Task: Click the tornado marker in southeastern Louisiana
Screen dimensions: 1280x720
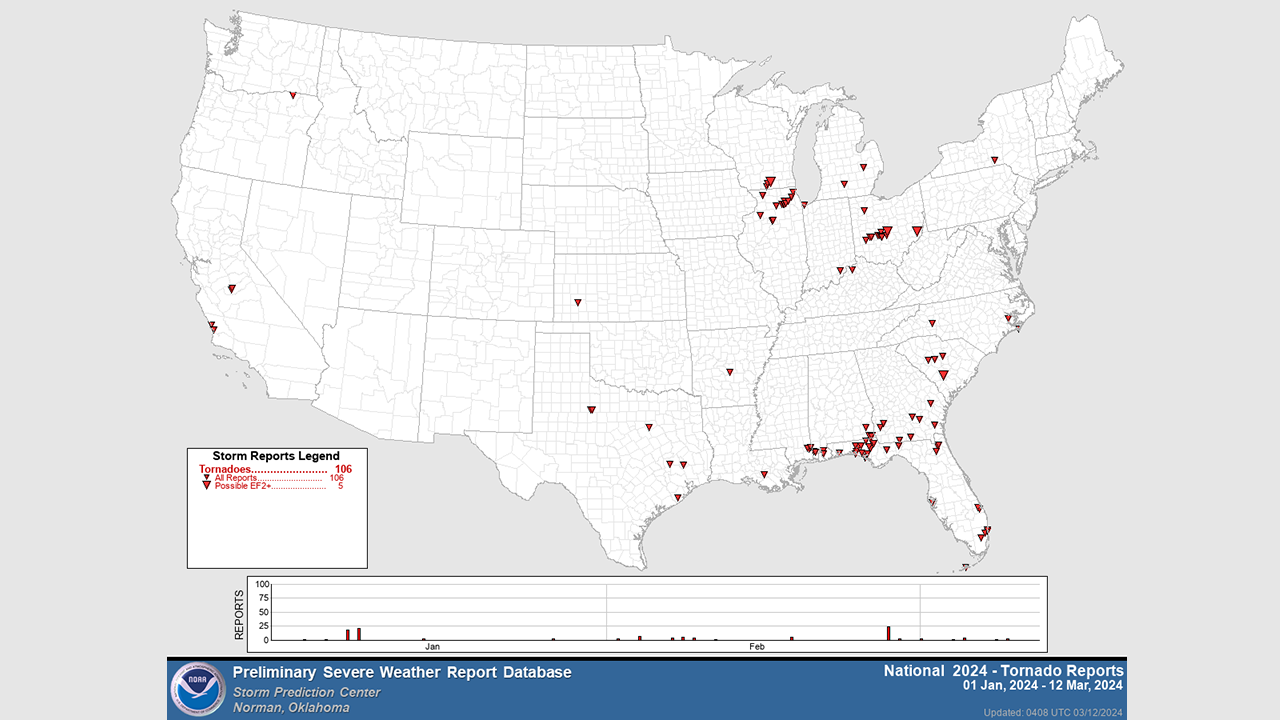Action: [x=764, y=474]
